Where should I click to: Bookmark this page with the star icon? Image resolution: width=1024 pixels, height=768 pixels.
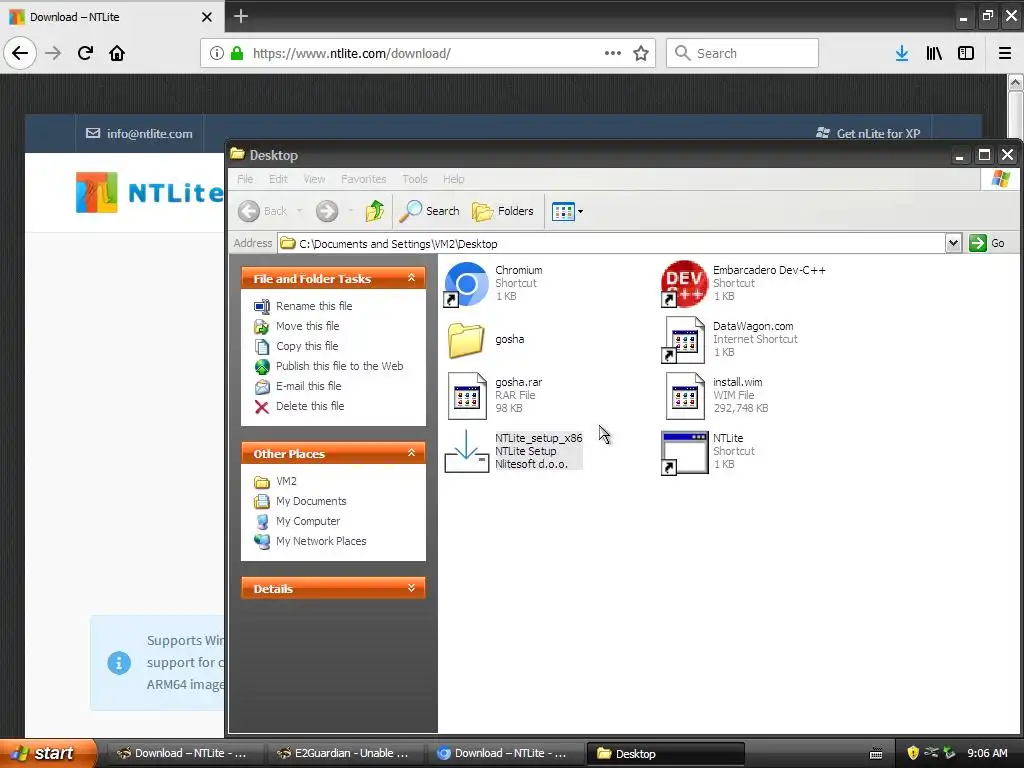click(641, 53)
